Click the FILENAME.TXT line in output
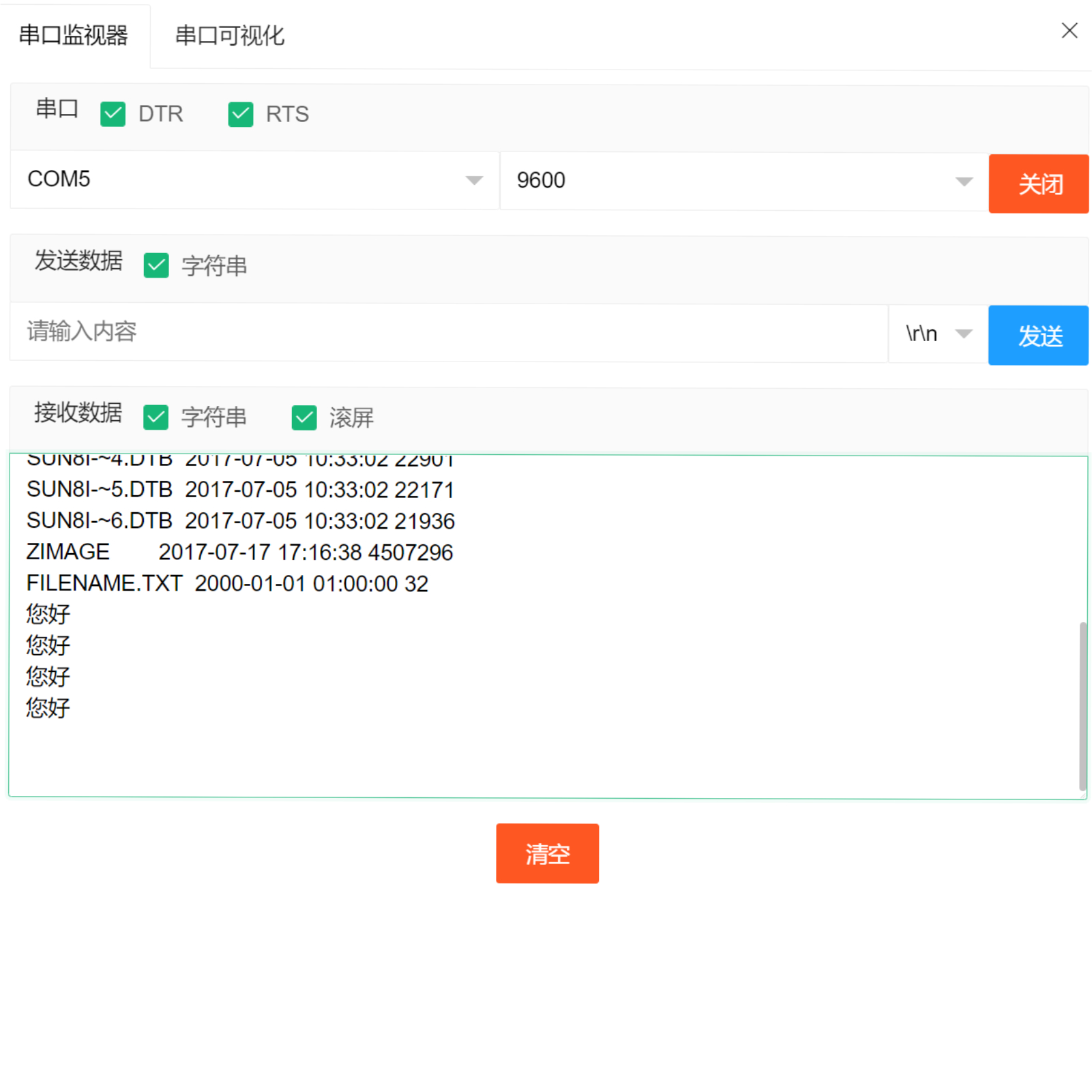 click(227, 583)
